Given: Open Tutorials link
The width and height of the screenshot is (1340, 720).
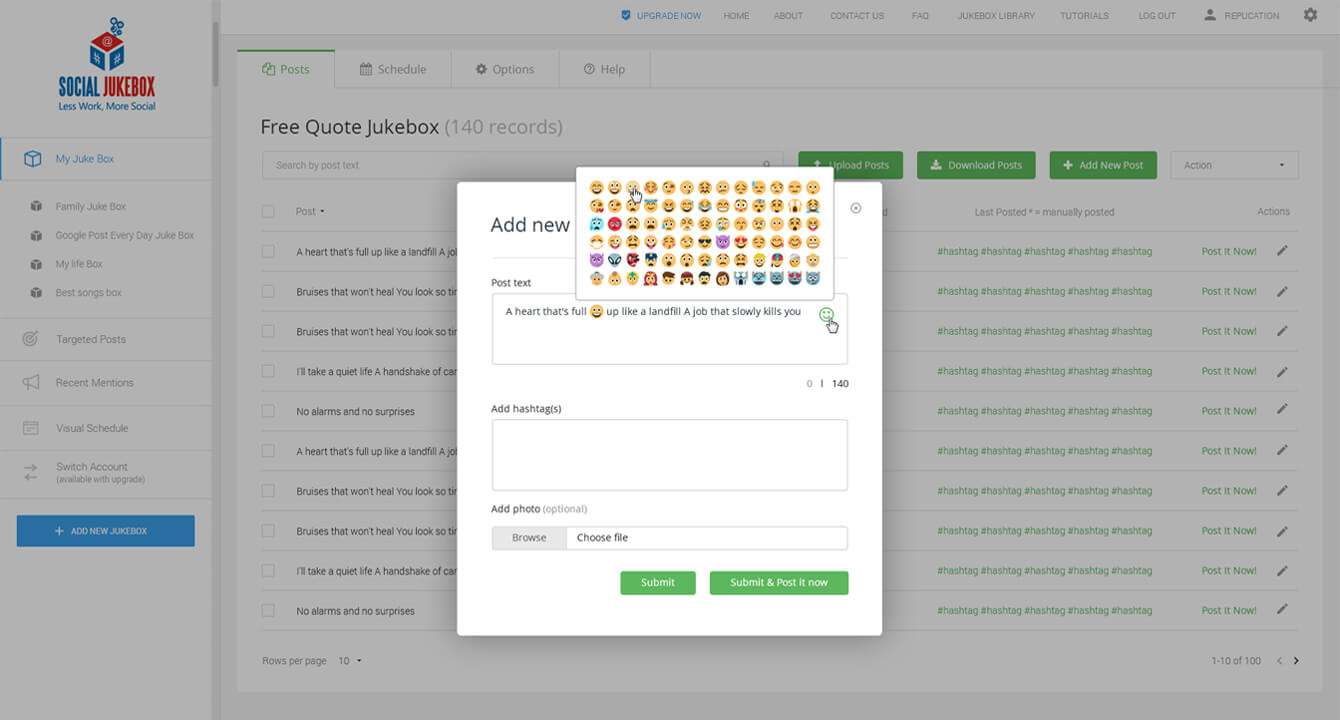Looking at the screenshot, I should (x=1084, y=16).
